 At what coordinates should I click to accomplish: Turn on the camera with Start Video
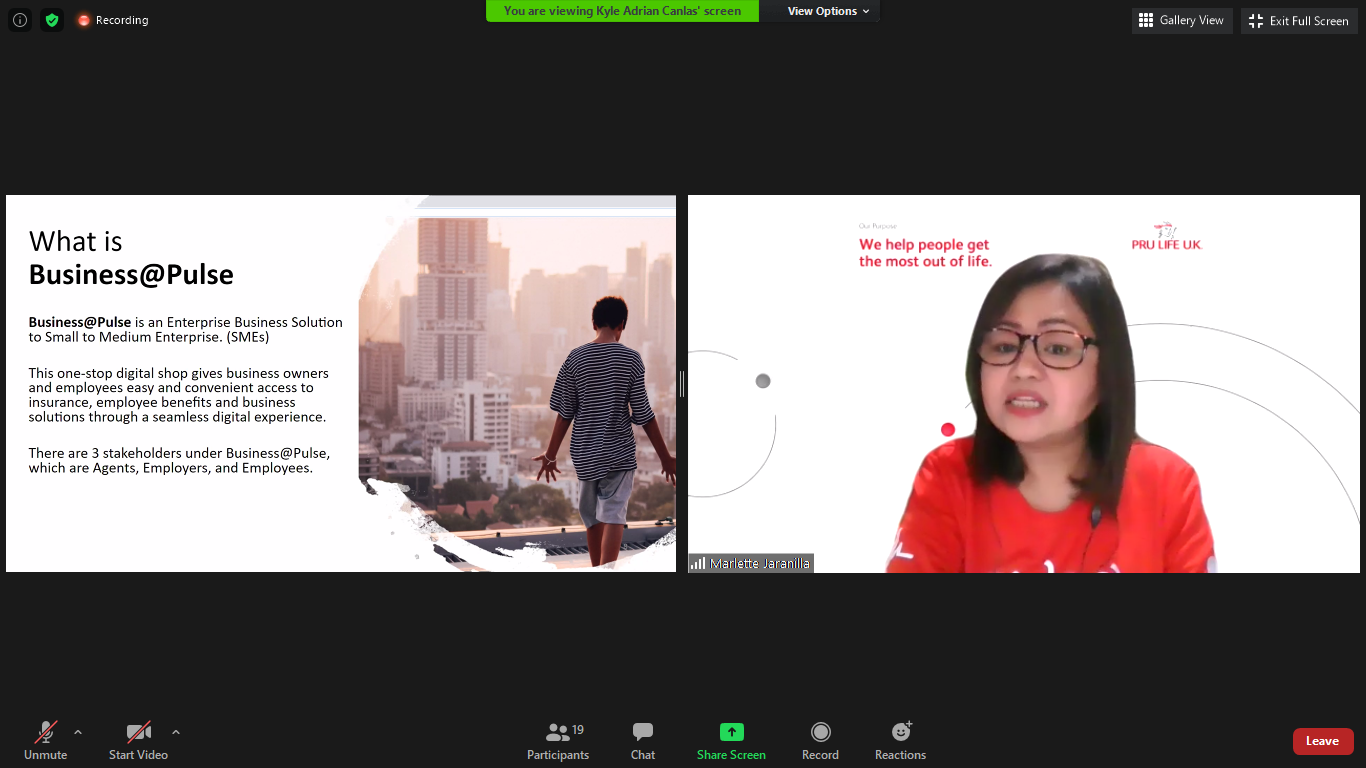point(138,741)
